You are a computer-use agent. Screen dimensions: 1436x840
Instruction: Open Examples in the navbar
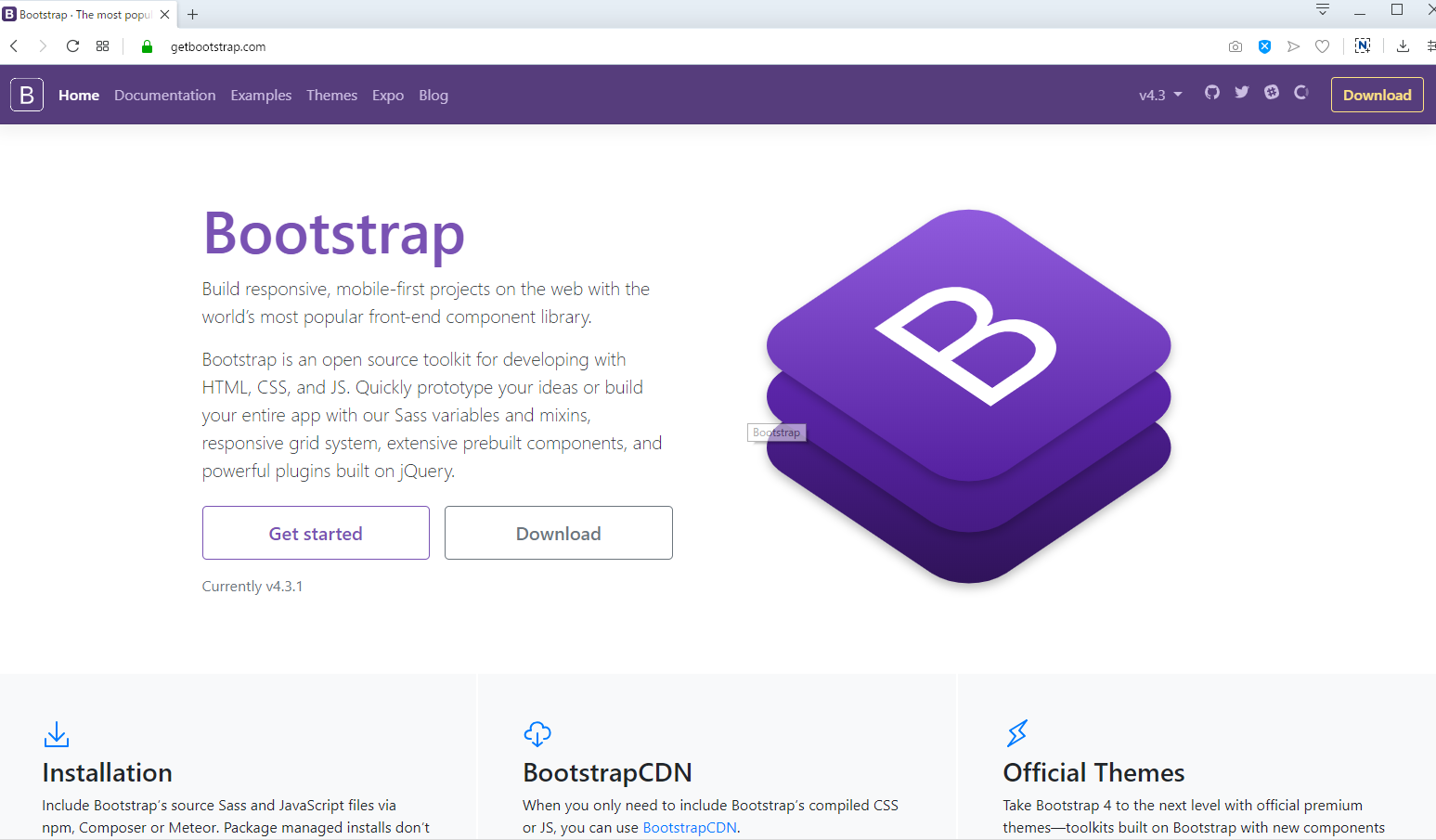pyautogui.click(x=261, y=95)
